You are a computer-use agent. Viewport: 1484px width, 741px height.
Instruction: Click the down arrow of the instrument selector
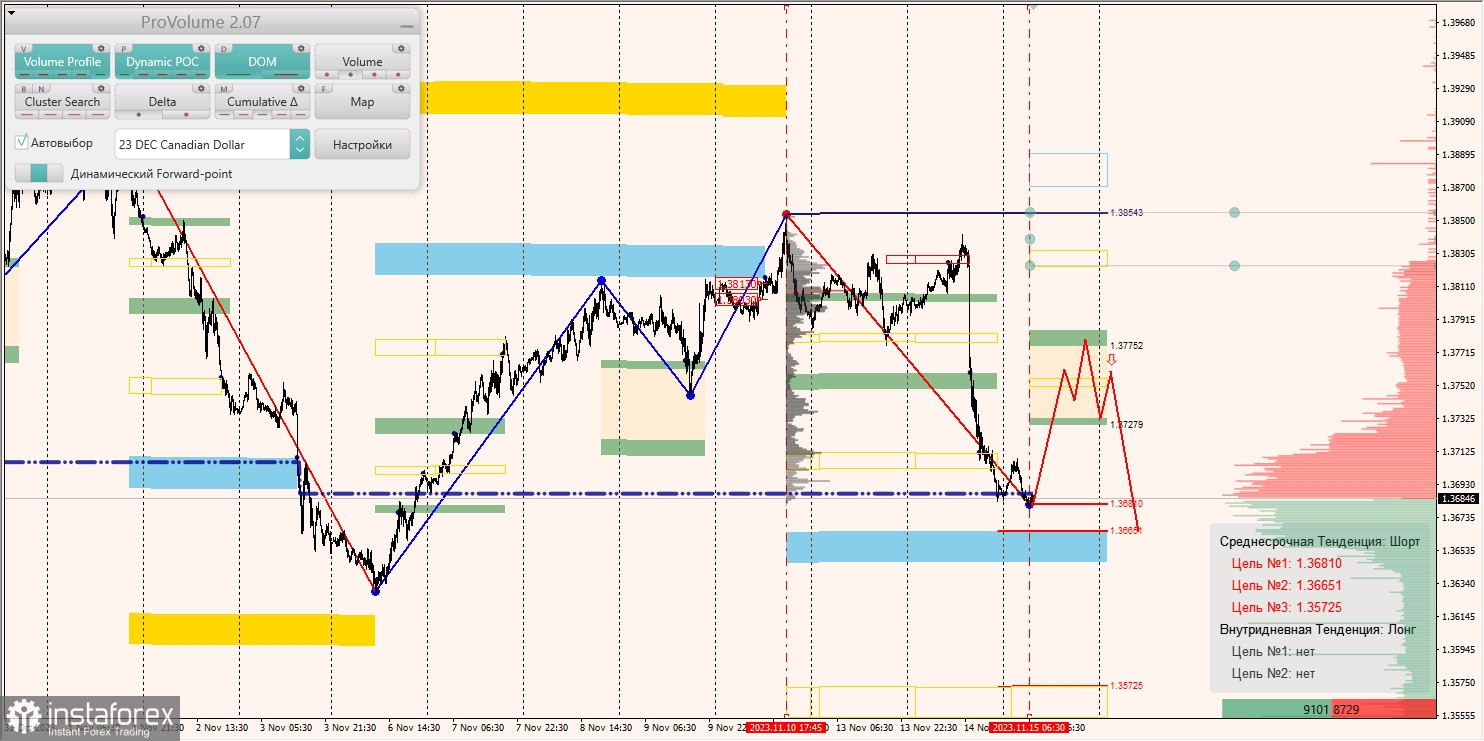(300, 150)
